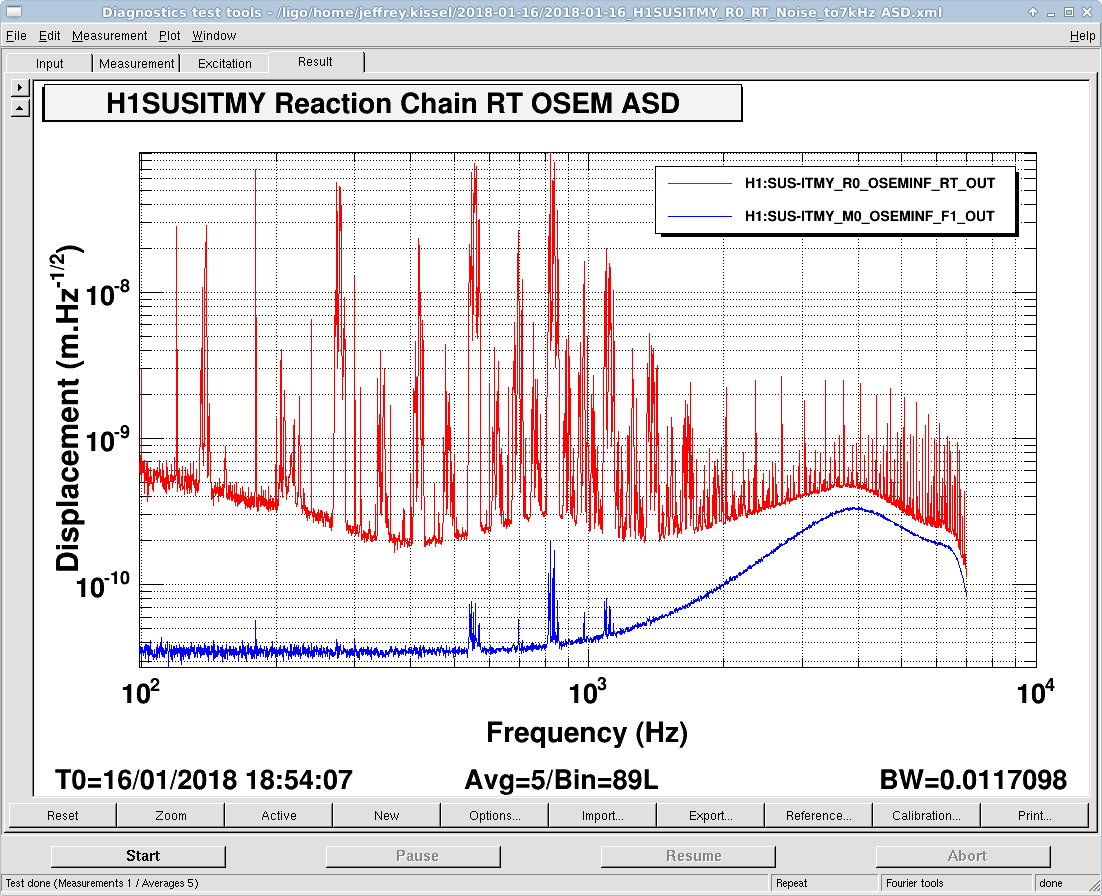This screenshot has width=1102, height=896.
Task: Click the red R0_OSEMINF_RT_OUT legend line
Action: pyautogui.click(x=699, y=184)
